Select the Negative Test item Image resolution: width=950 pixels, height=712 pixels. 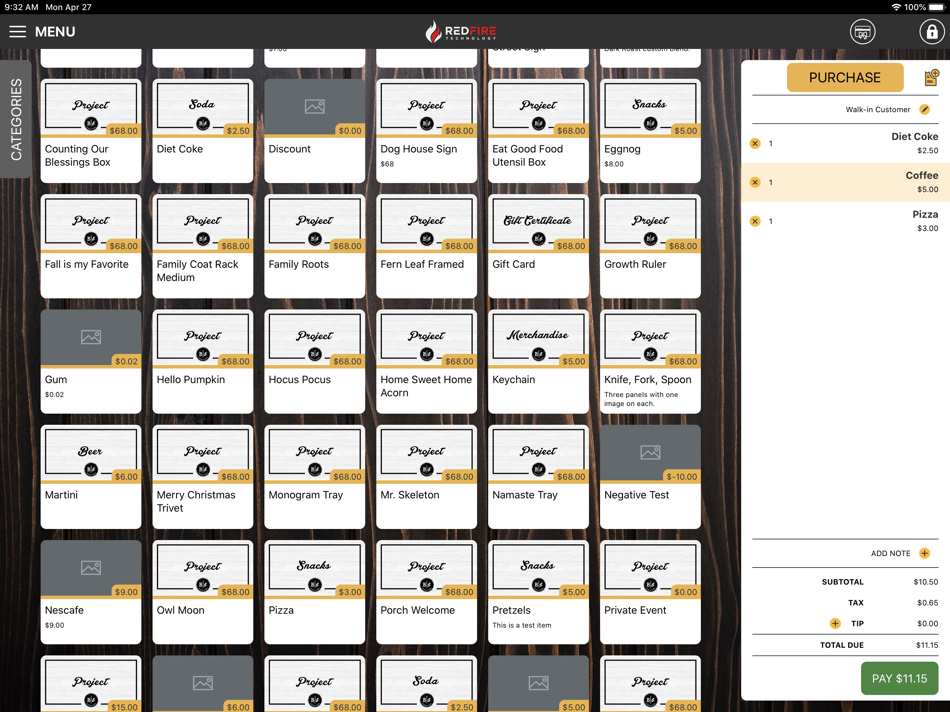tap(650, 477)
